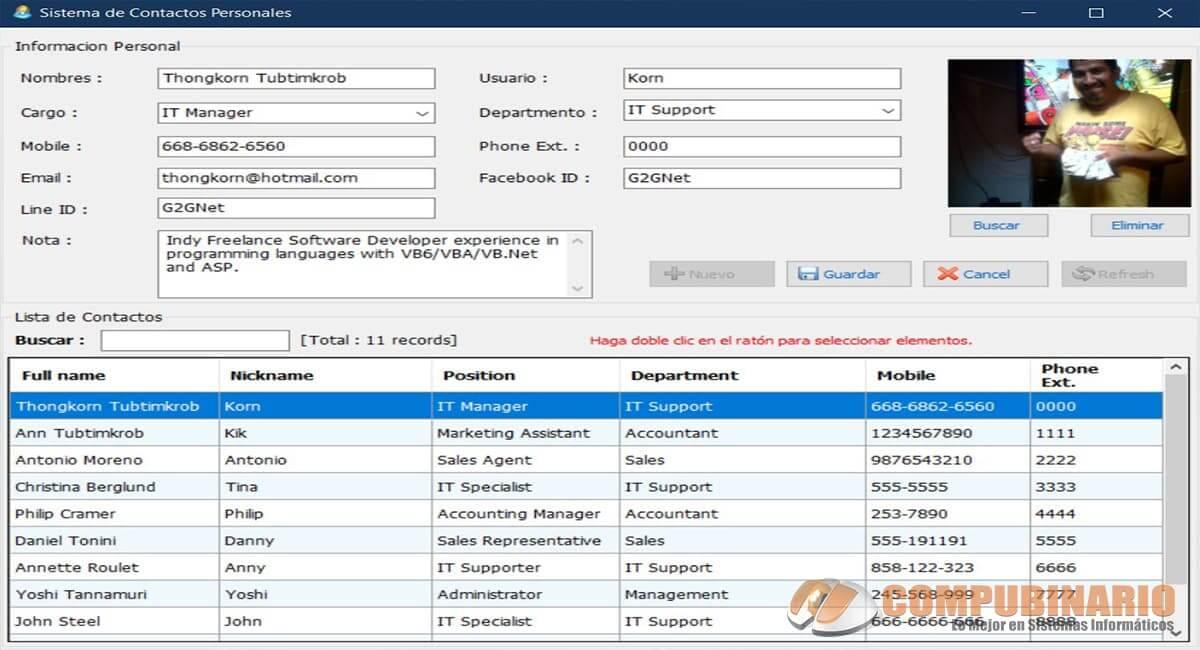Click Nota scrollbar down arrow

(x=578, y=288)
